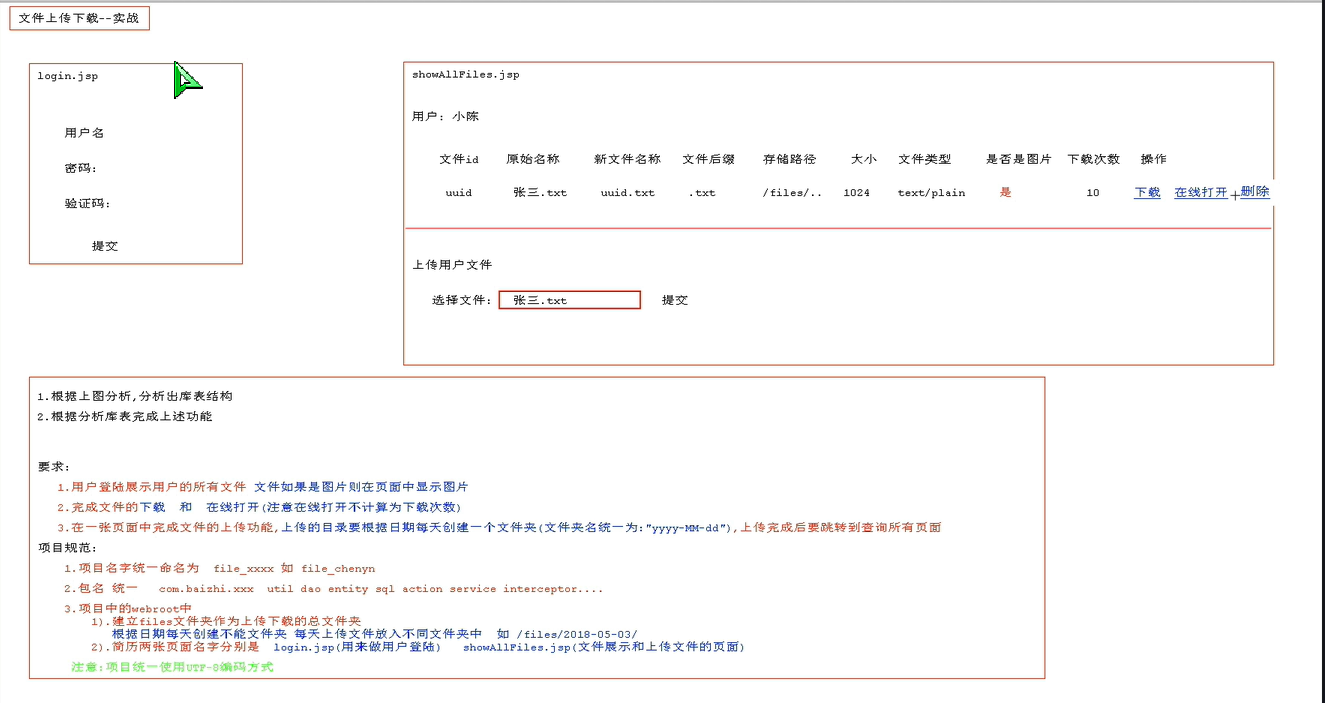Click the 原始名称 column header

point(533,159)
